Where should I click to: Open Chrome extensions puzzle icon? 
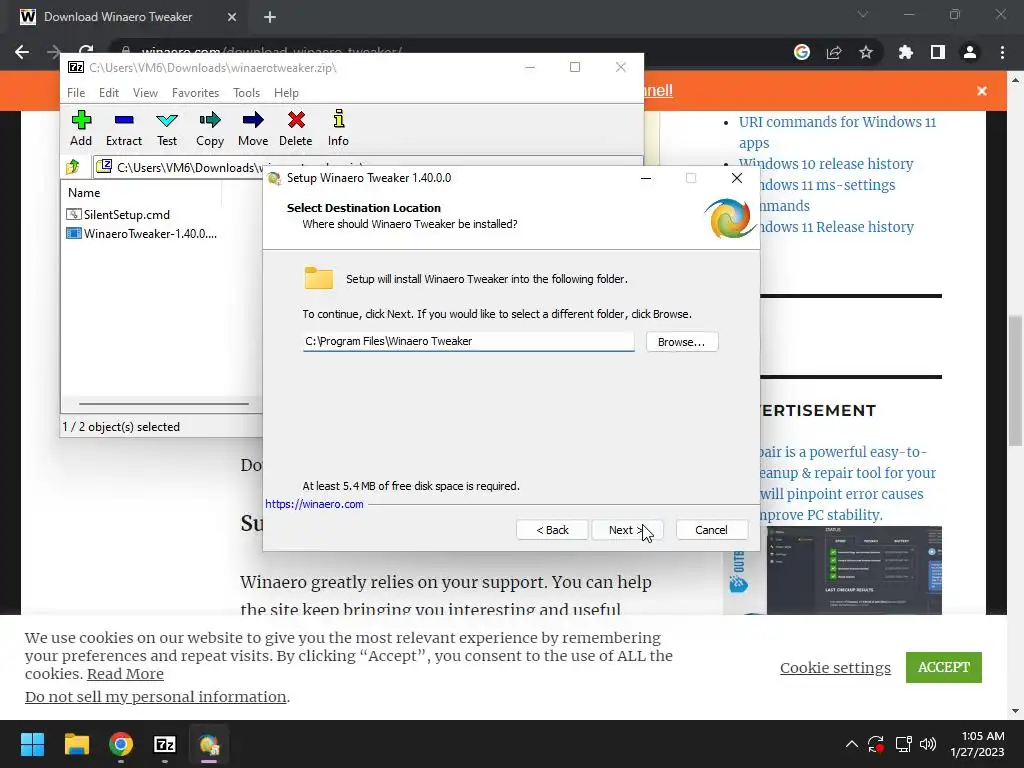point(906,52)
